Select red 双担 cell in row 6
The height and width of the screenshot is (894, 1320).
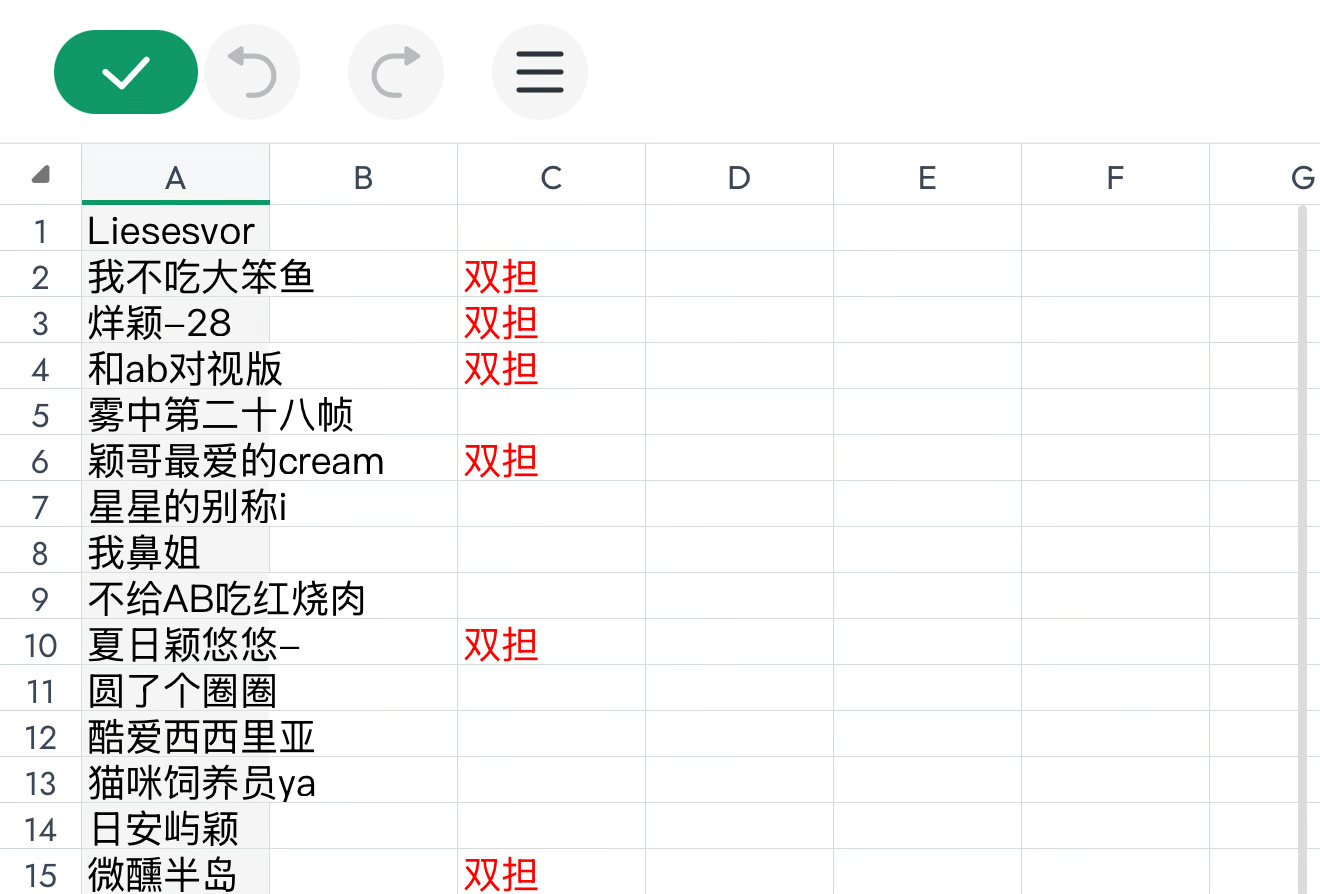tap(551, 459)
